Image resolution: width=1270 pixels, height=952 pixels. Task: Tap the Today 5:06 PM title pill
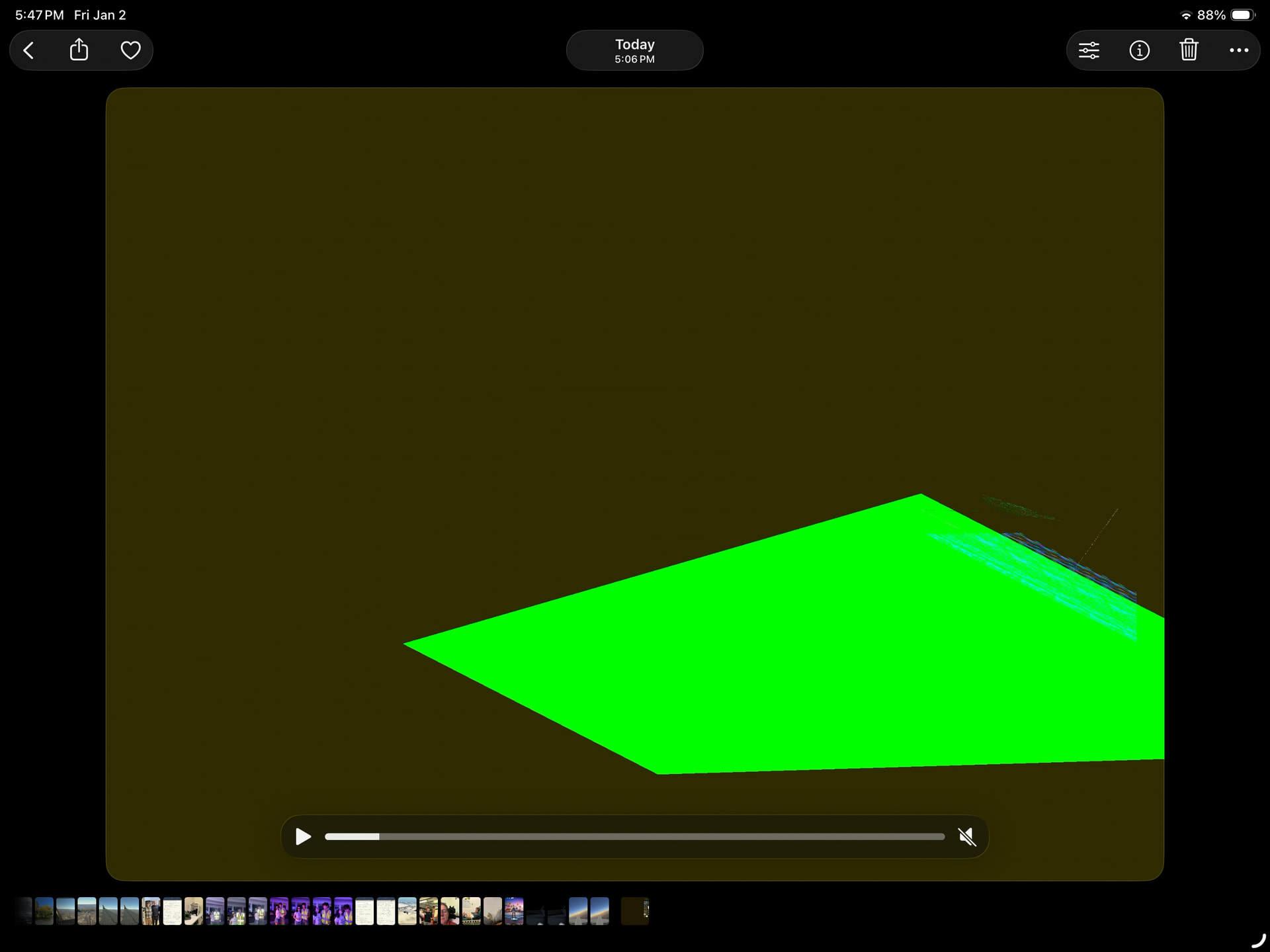[634, 50]
